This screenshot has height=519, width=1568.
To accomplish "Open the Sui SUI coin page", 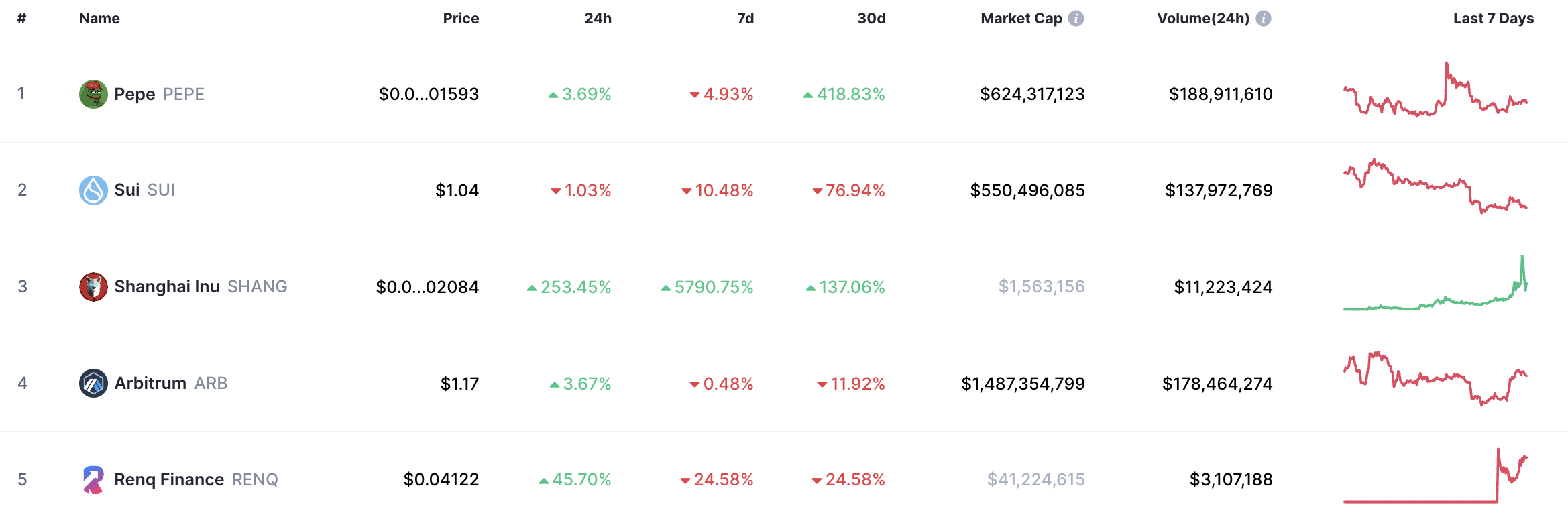I will coord(144,190).
